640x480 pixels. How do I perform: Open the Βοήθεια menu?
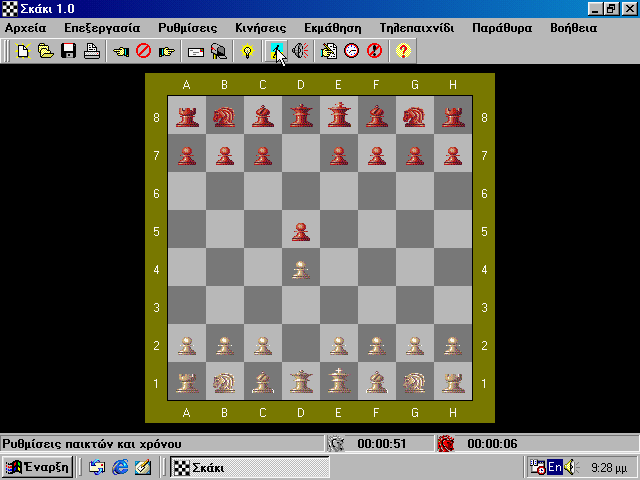click(x=573, y=28)
